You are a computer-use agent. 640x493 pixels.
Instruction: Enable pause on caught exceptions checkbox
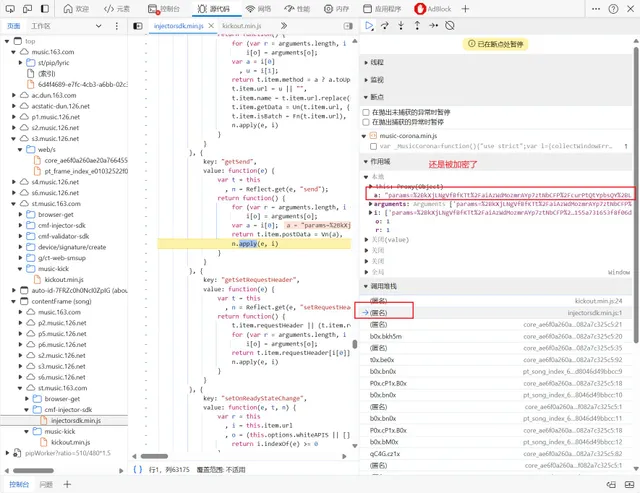[x=366, y=122]
